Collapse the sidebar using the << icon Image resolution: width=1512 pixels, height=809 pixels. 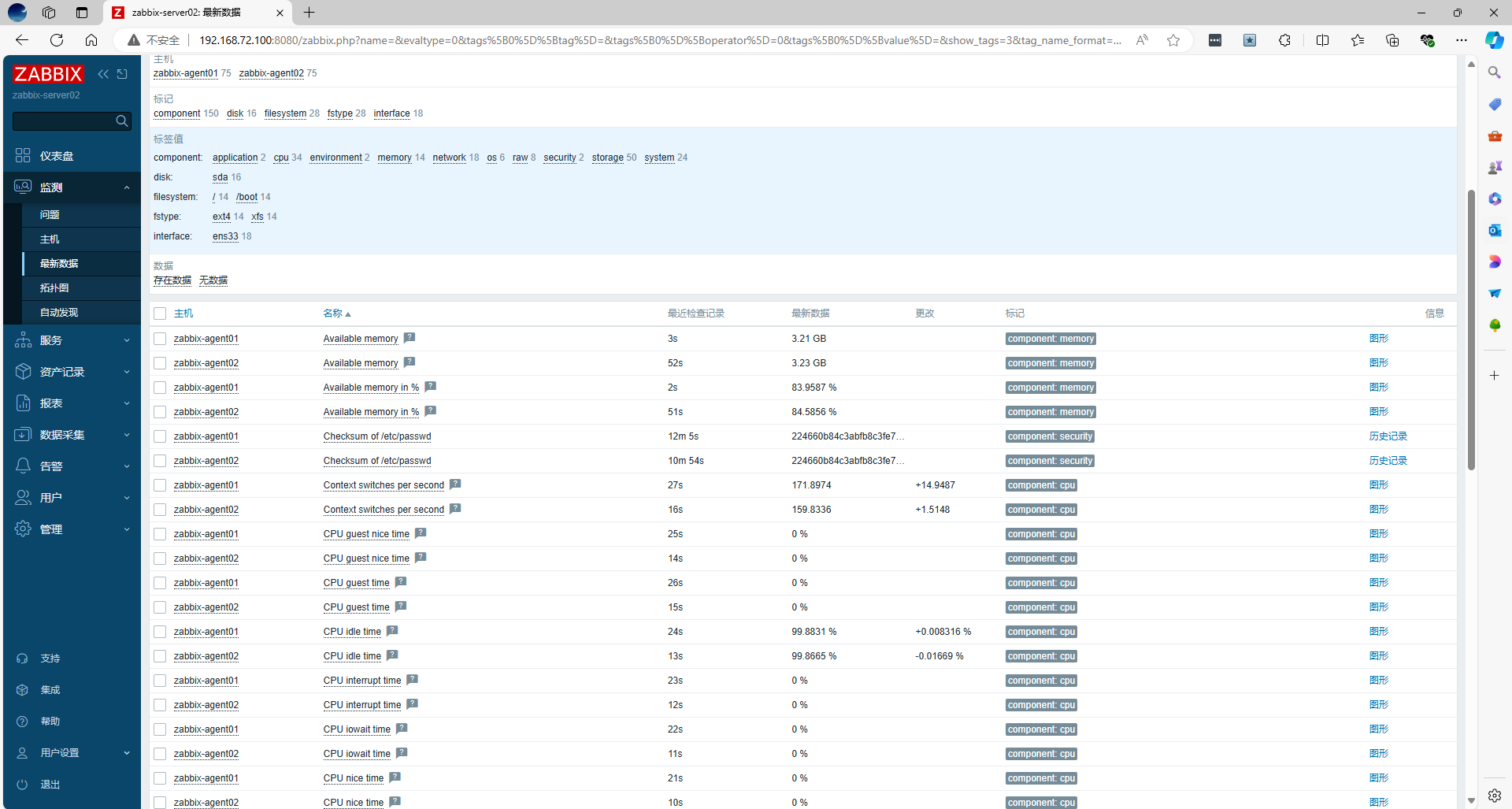point(103,74)
